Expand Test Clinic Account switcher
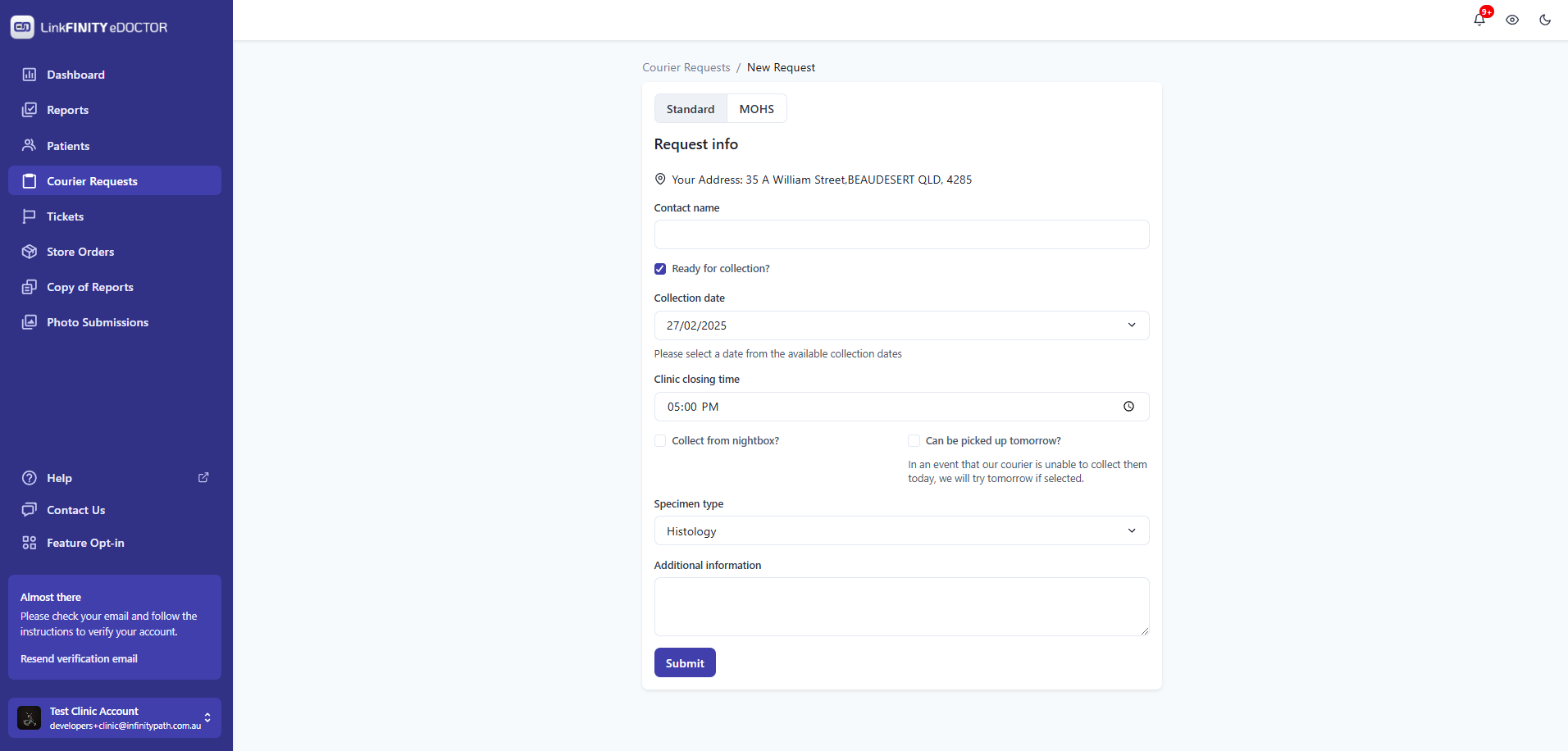The width and height of the screenshot is (1568, 751). tap(207, 717)
